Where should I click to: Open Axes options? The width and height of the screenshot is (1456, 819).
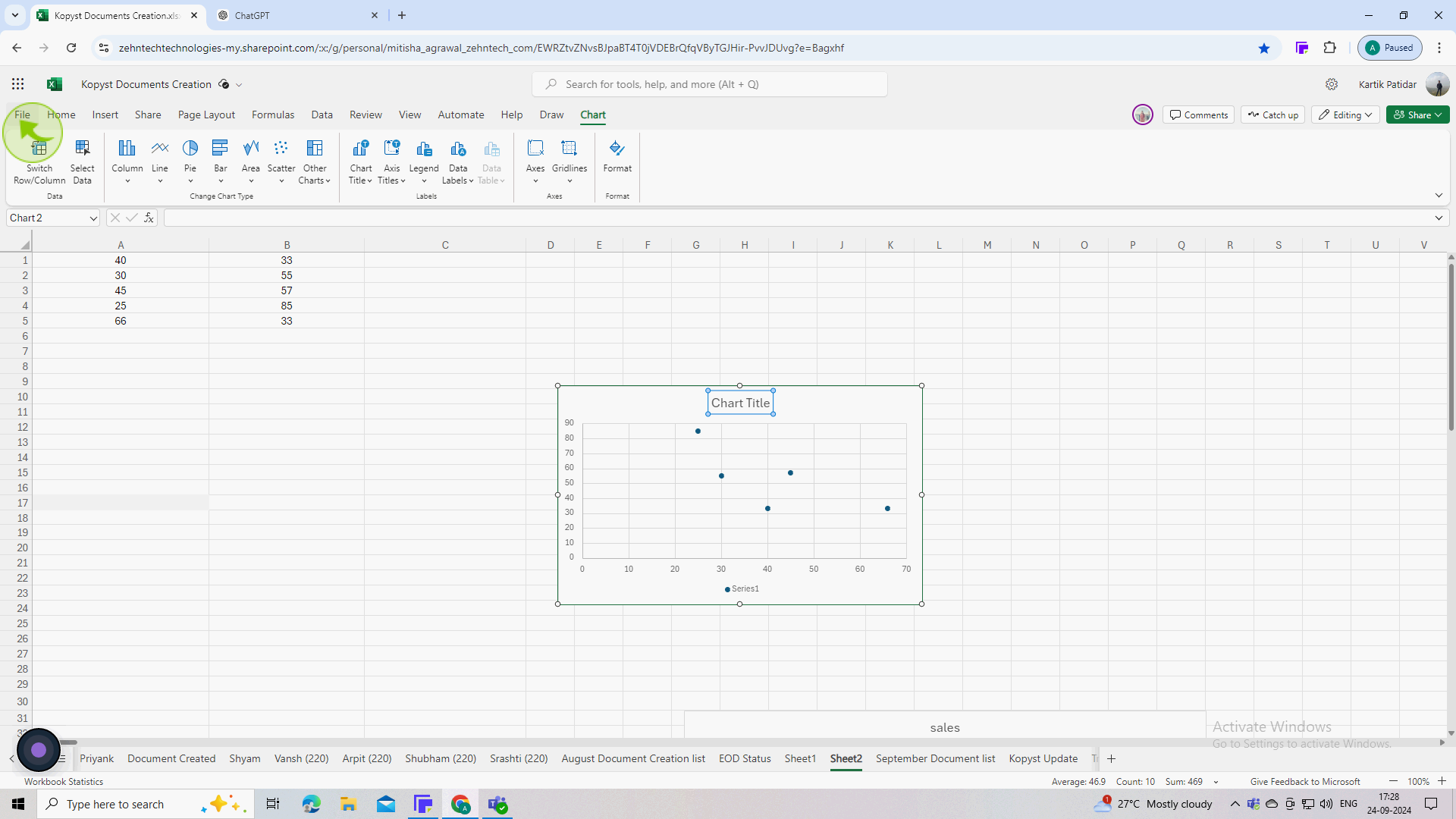535,162
